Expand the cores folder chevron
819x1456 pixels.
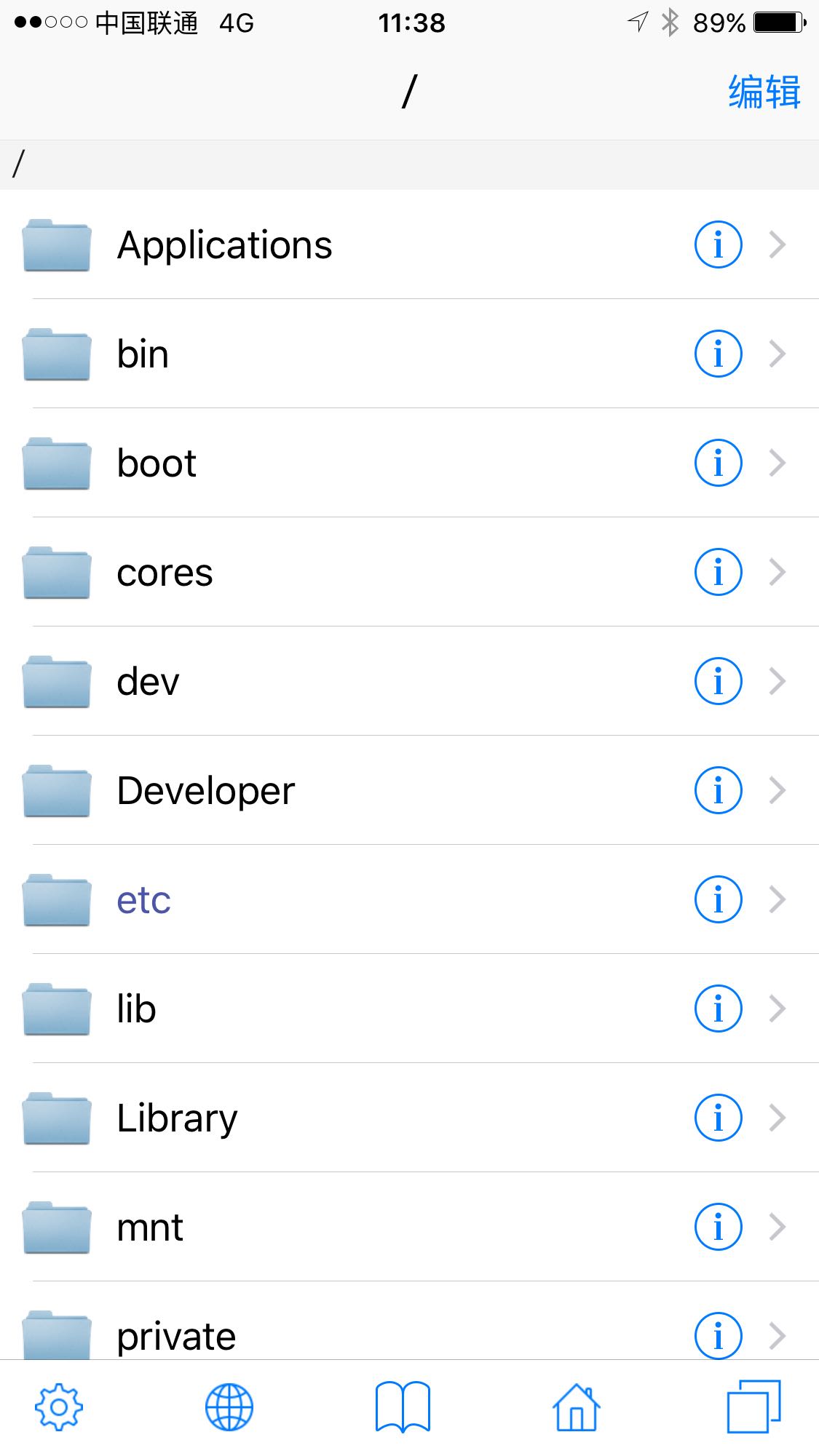(x=778, y=572)
